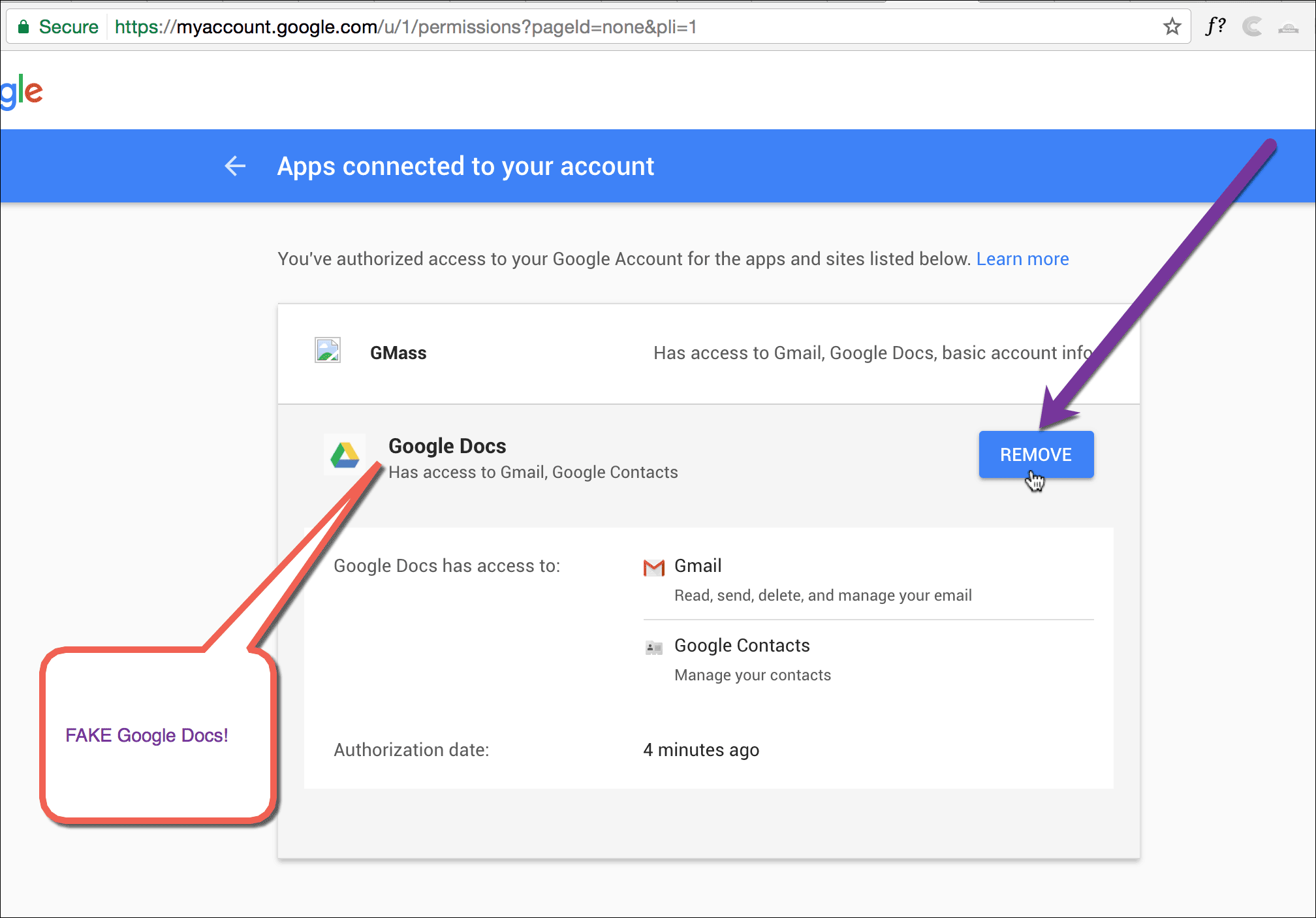
Task: Select the GMass app row
Action: [x=398, y=353]
